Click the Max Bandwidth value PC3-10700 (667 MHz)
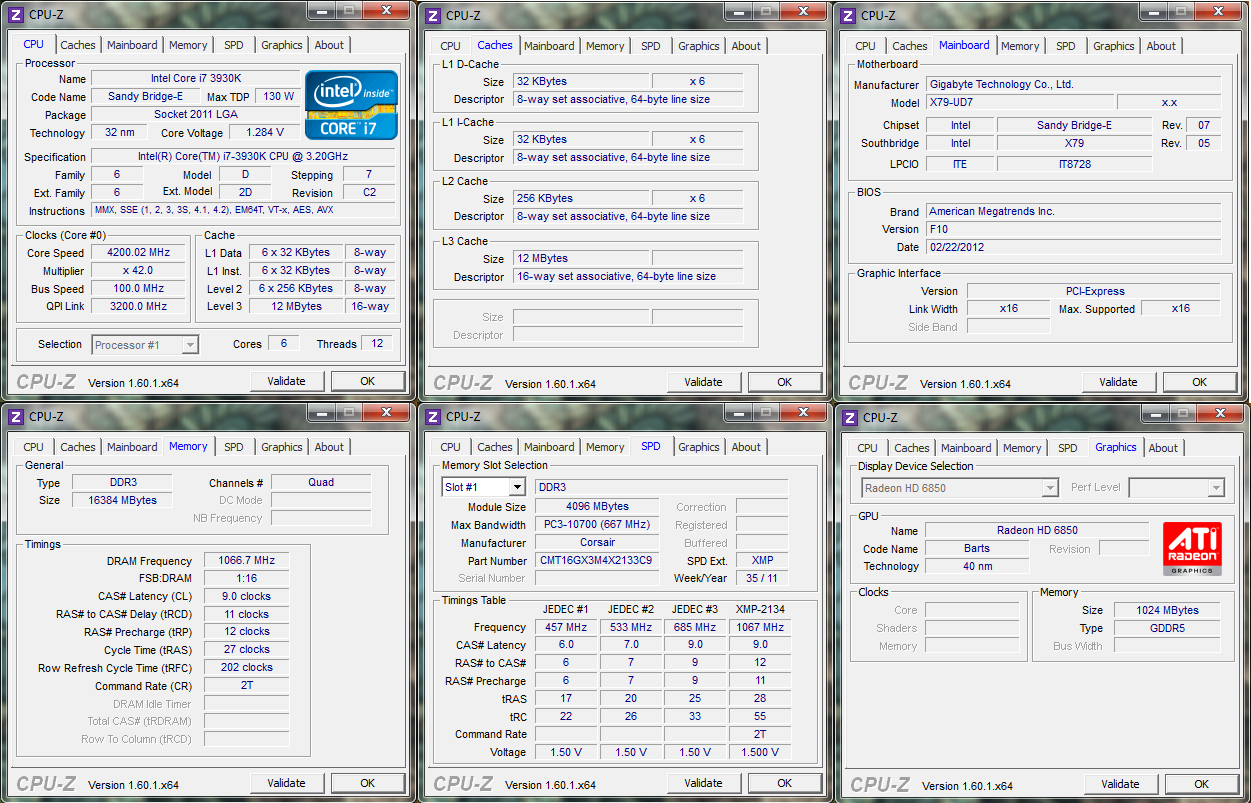 pos(598,525)
